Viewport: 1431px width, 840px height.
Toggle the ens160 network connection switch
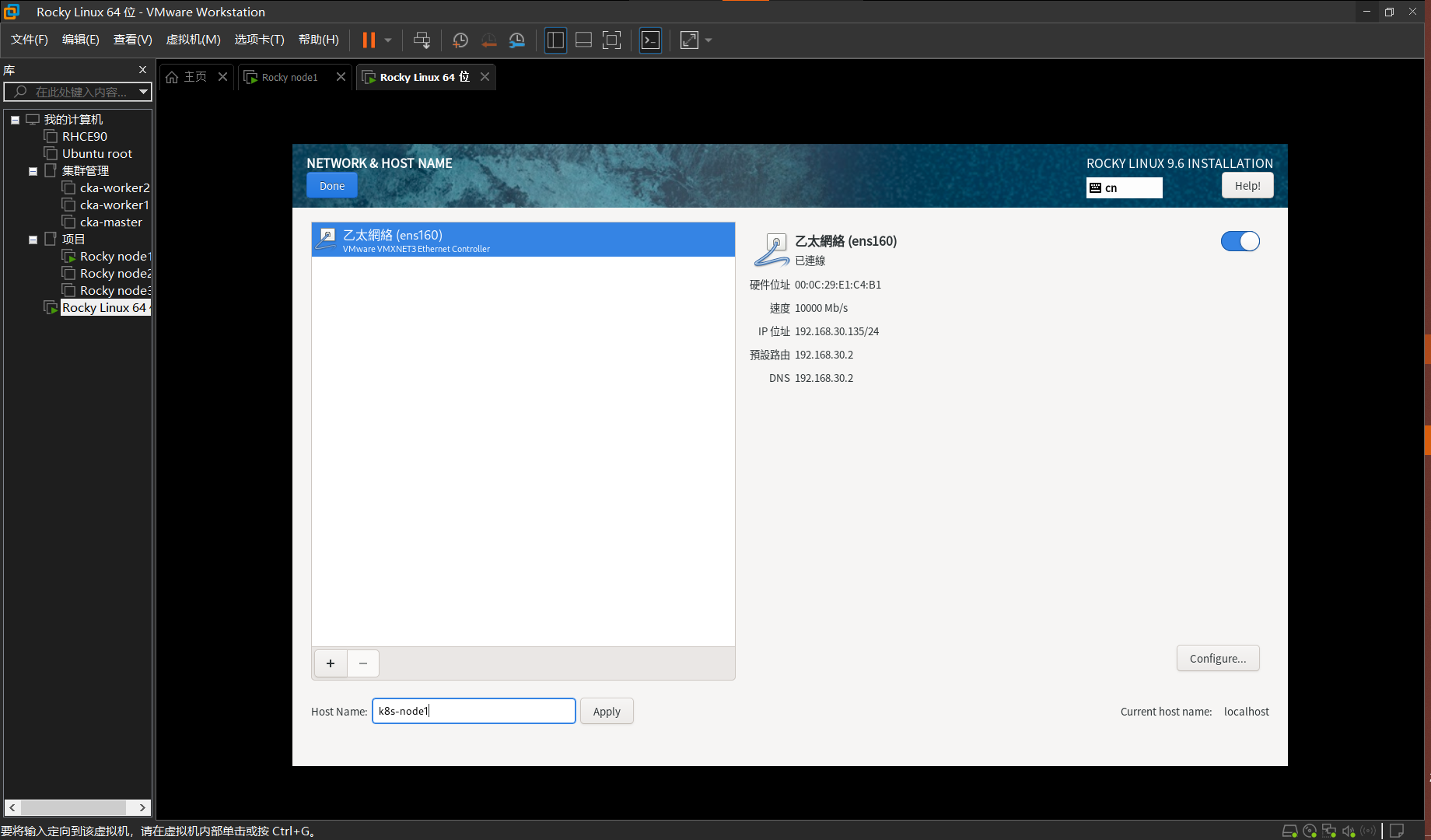click(x=1240, y=241)
